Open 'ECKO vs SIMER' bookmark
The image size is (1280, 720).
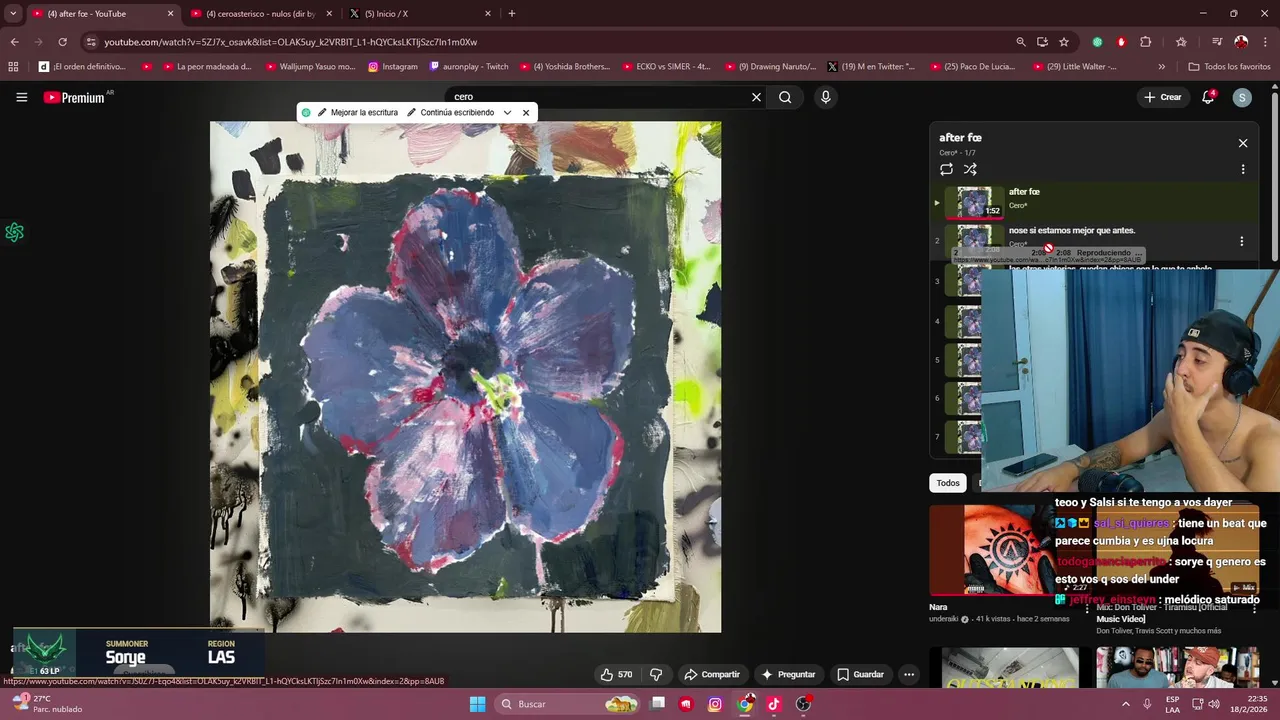pyautogui.click(x=666, y=67)
